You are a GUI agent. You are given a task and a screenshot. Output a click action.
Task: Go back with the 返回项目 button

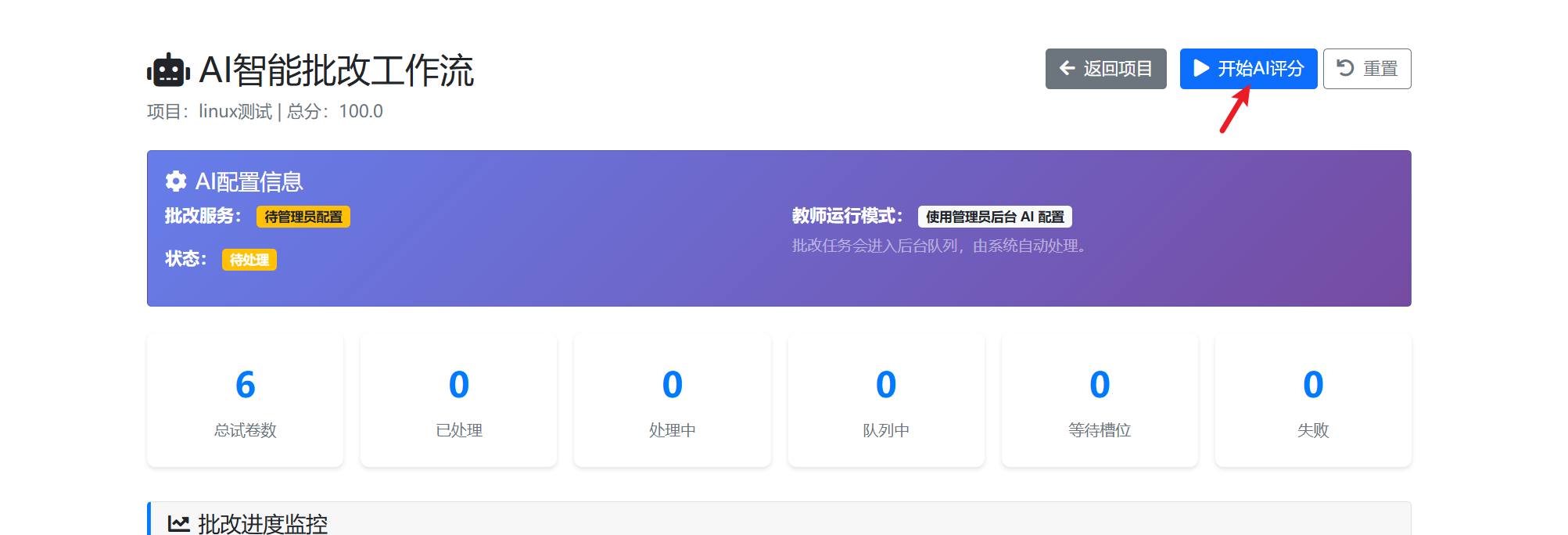point(1106,69)
